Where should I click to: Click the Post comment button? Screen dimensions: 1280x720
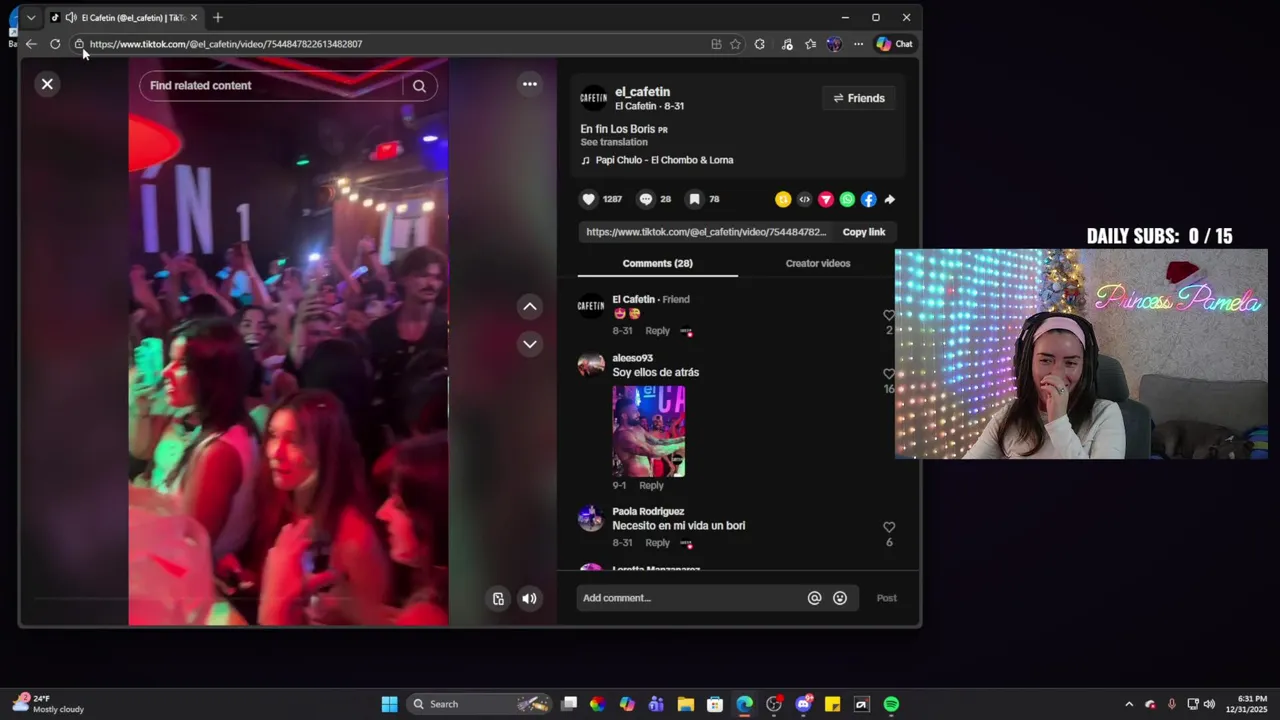coord(887,598)
